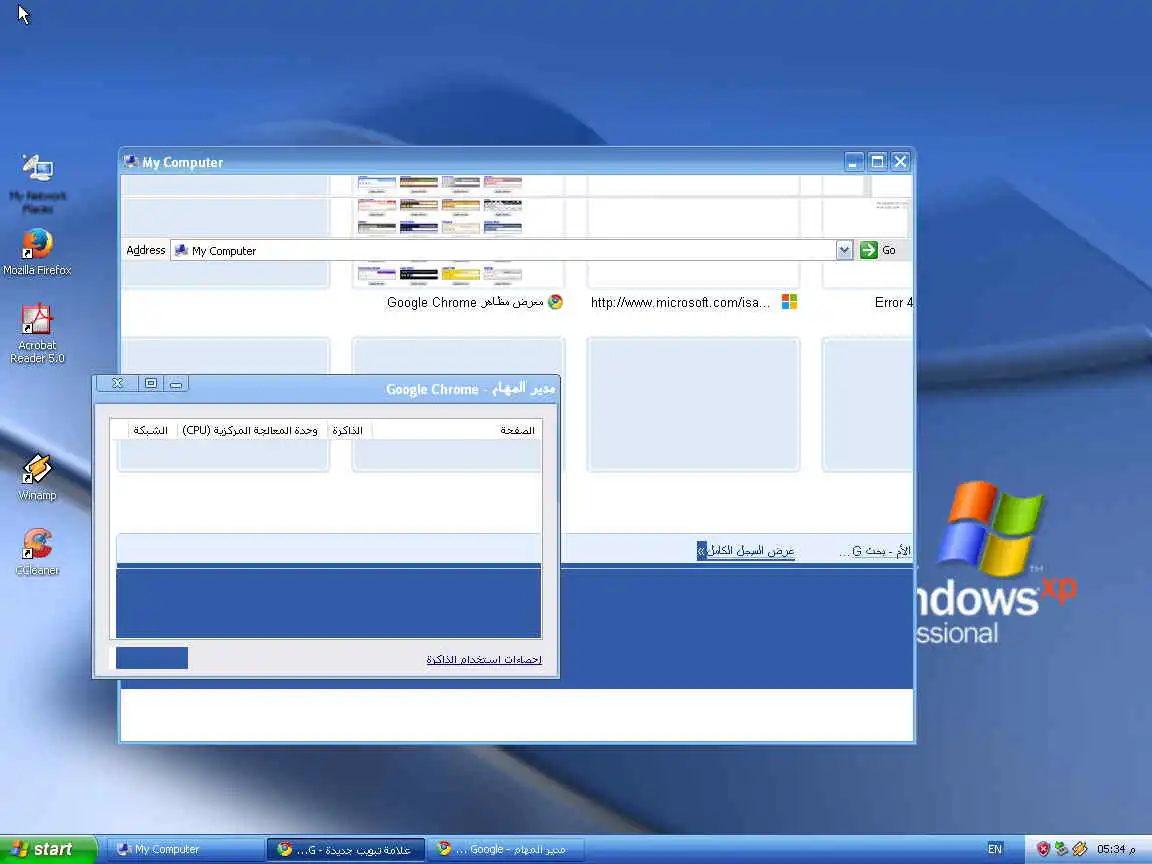Sort task manager by Network column
Screen dimensions: 1152x864
151,431
